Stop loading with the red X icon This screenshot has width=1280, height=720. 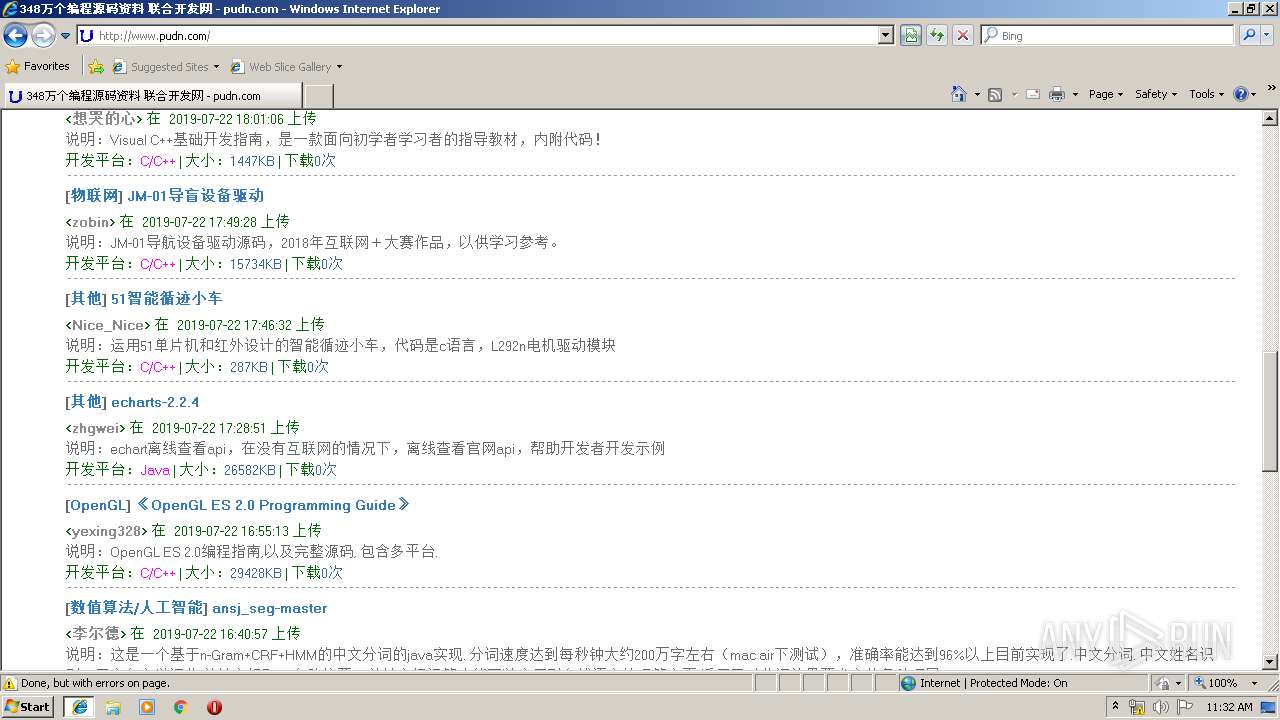pos(963,36)
